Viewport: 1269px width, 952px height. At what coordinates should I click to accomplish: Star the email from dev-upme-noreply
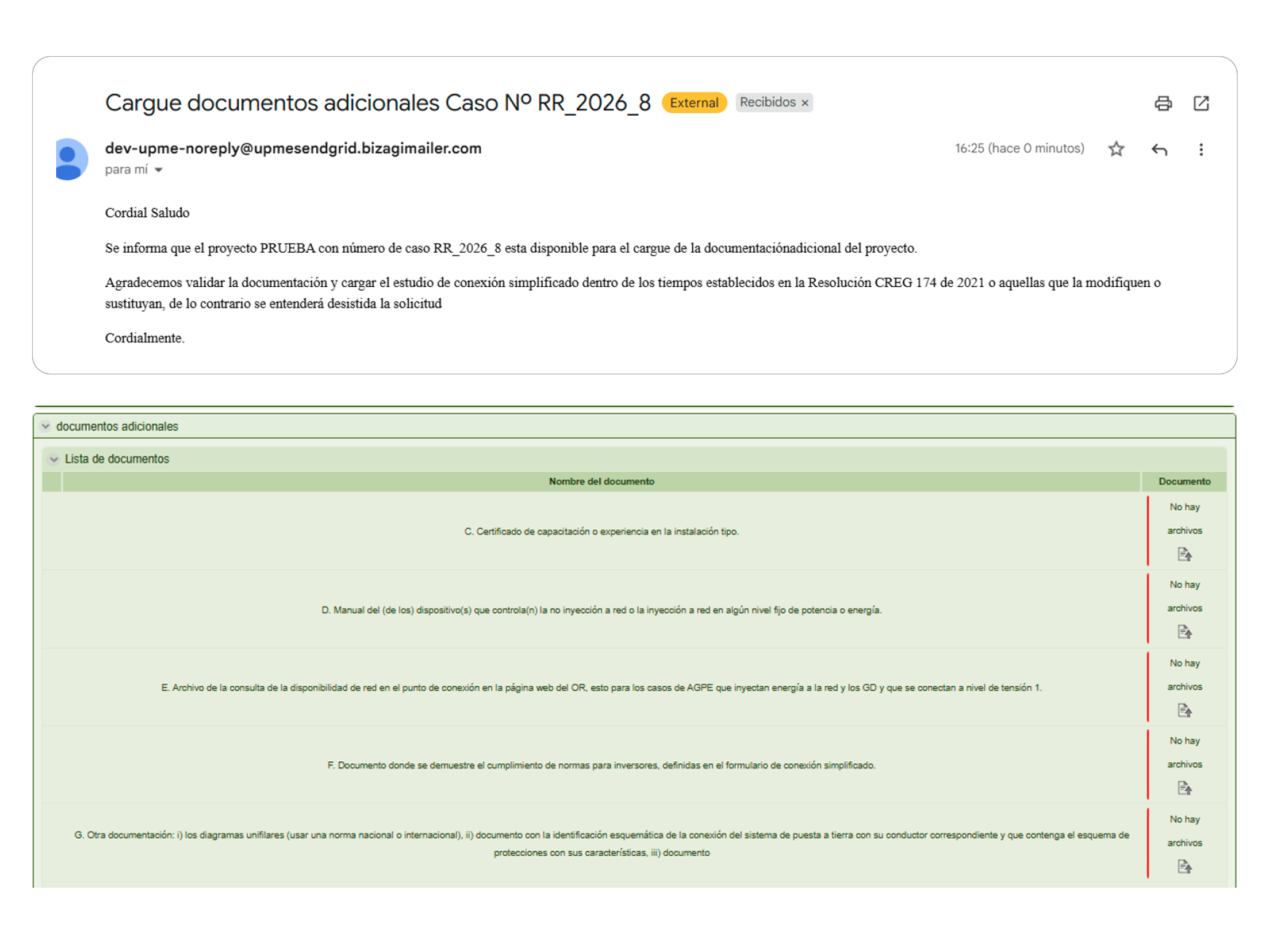pyautogui.click(x=1115, y=149)
